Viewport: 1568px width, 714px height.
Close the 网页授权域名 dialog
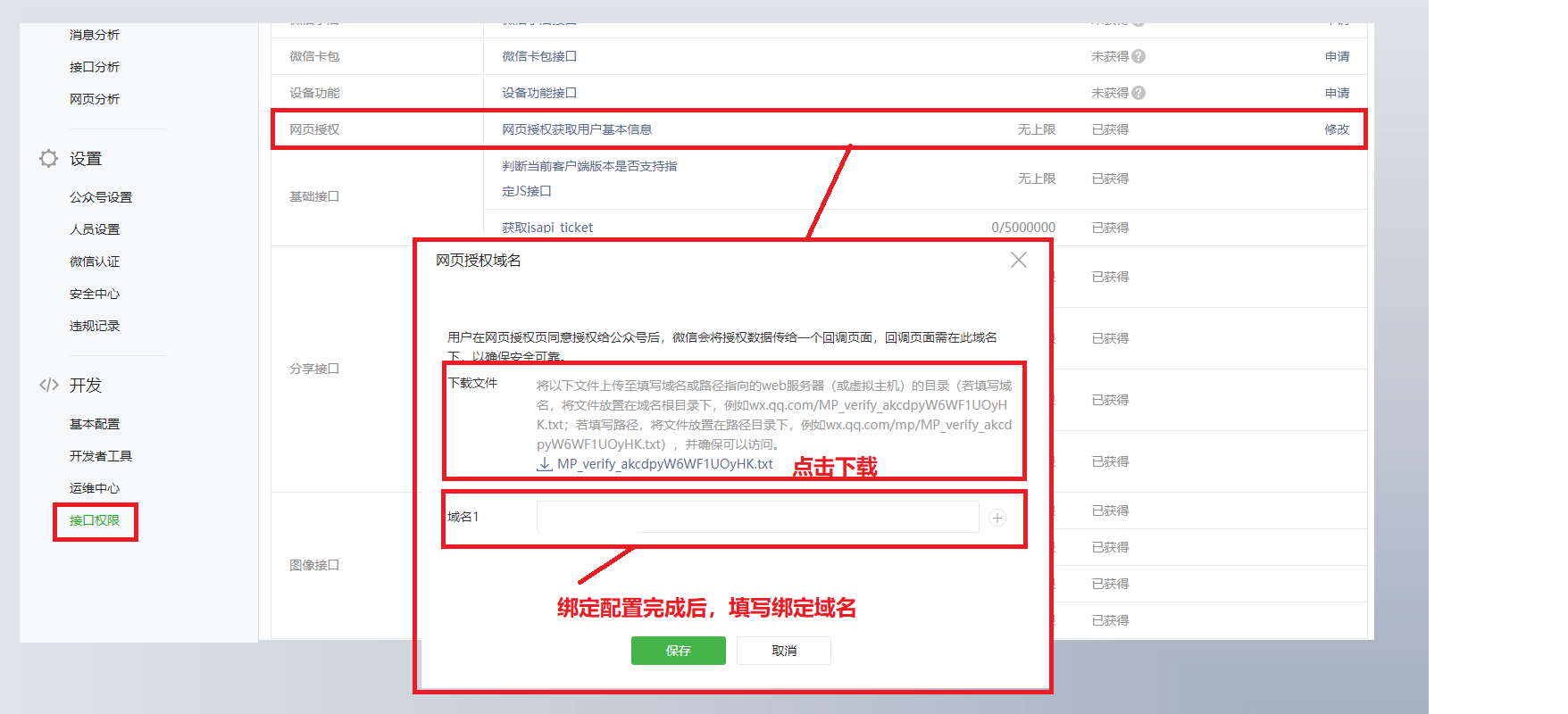click(x=1018, y=260)
